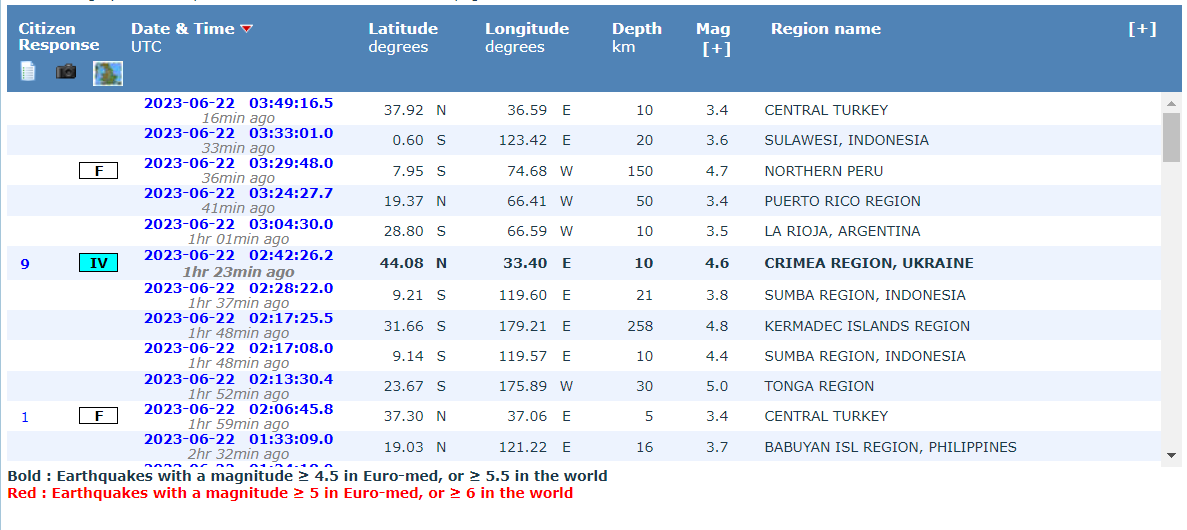Click CRIMEA REGION, UKRAINE region name
The image size is (1187, 530).
click(869, 263)
